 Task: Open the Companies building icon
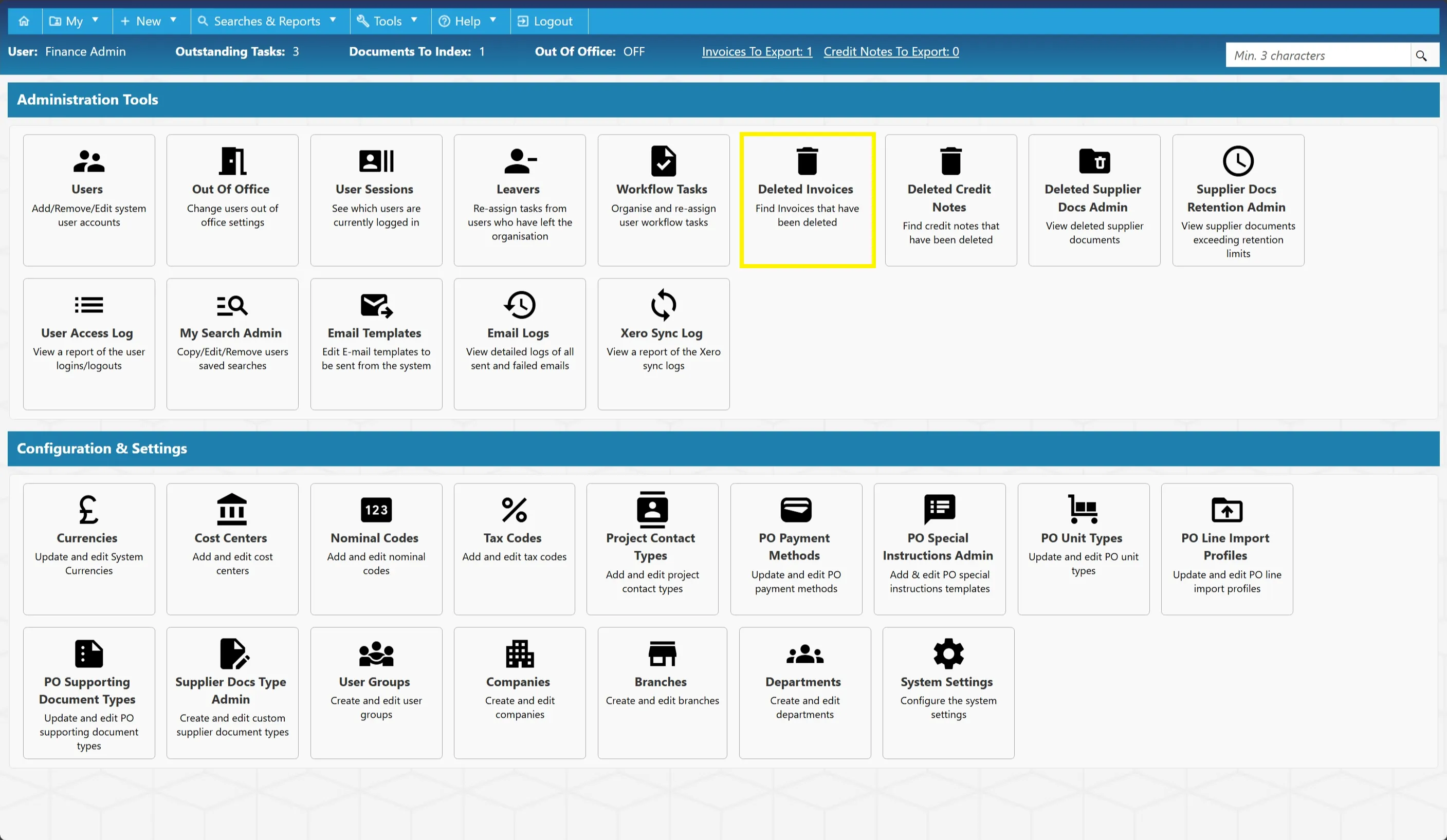pyautogui.click(x=520, y=654)
